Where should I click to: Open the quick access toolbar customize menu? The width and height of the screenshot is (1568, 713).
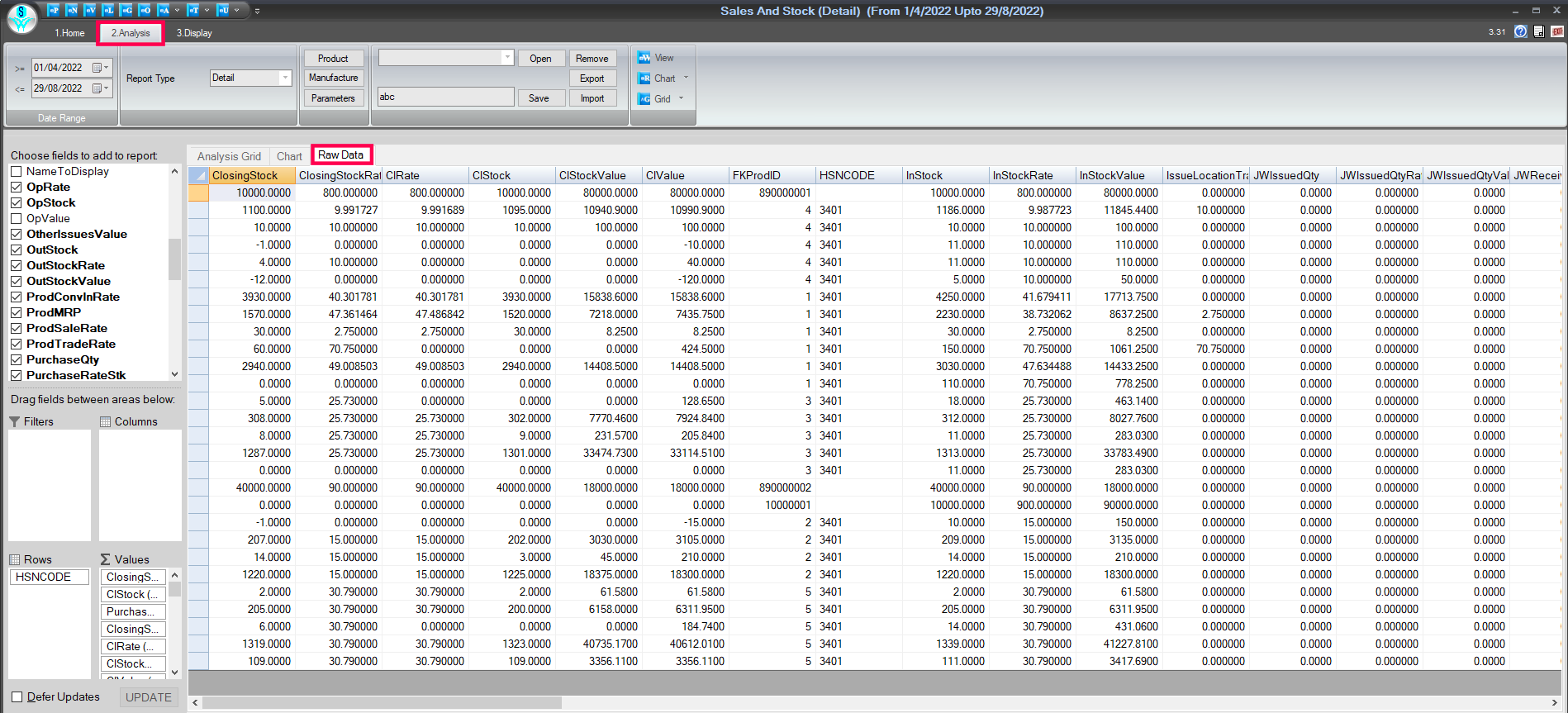click(x=257, y=11)
